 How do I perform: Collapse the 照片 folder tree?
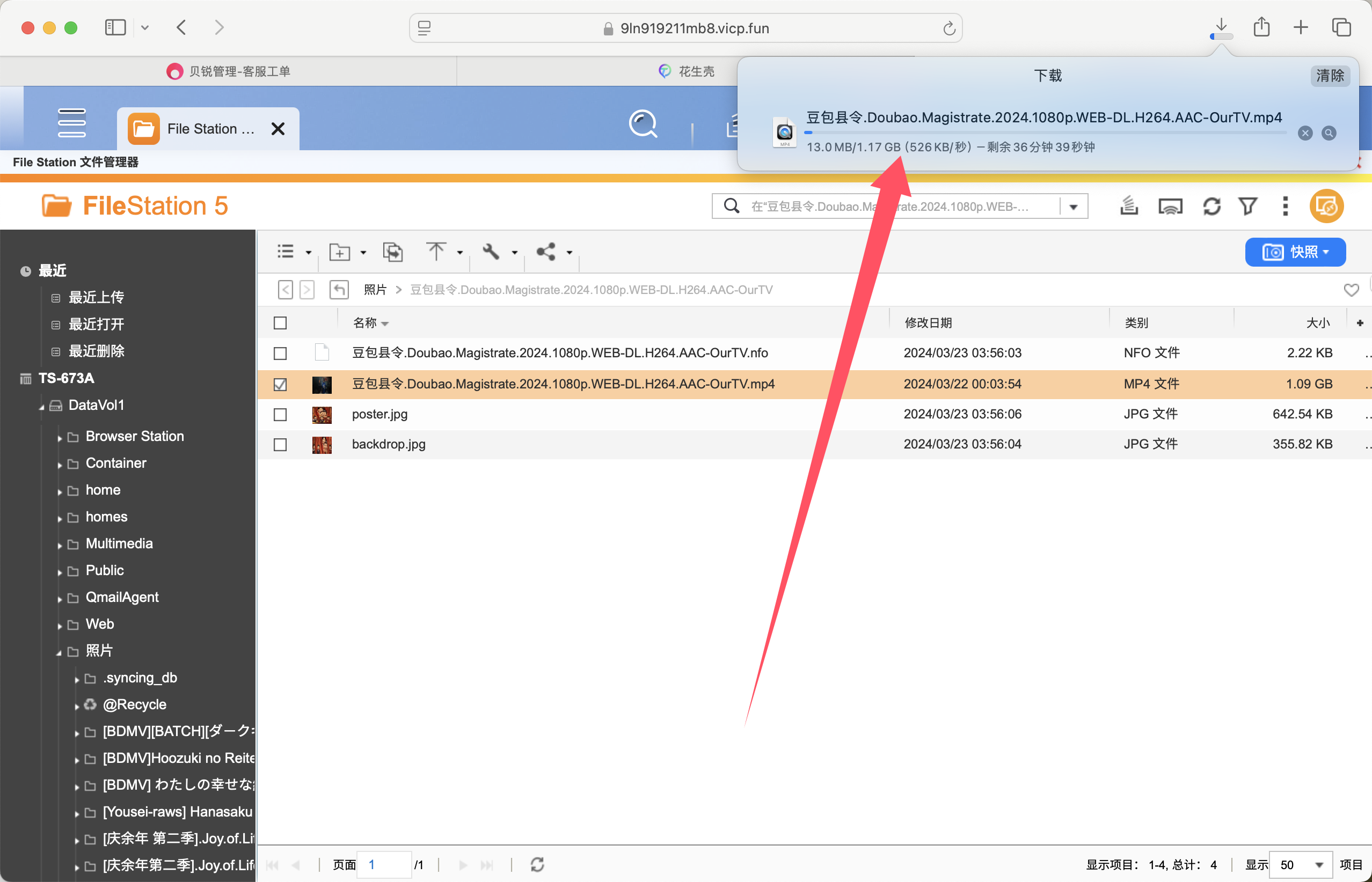click(60, 652)
